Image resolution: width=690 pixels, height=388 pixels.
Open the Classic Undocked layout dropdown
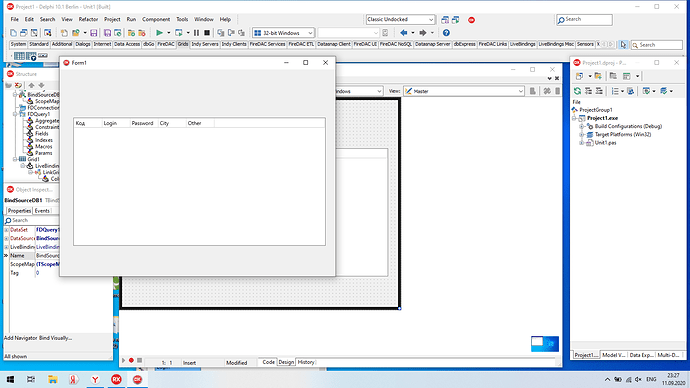[x=400, y=19]
